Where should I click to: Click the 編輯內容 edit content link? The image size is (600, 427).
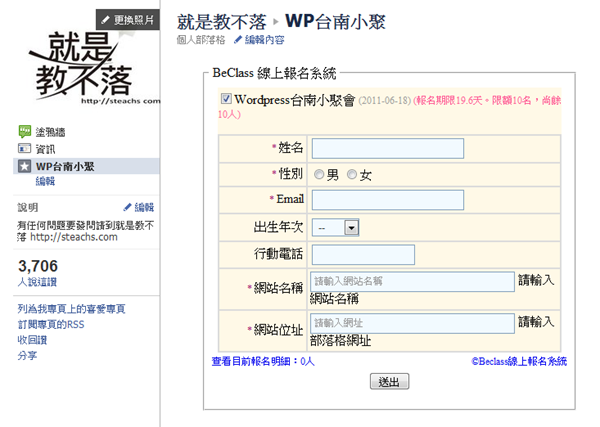[264, 40]
